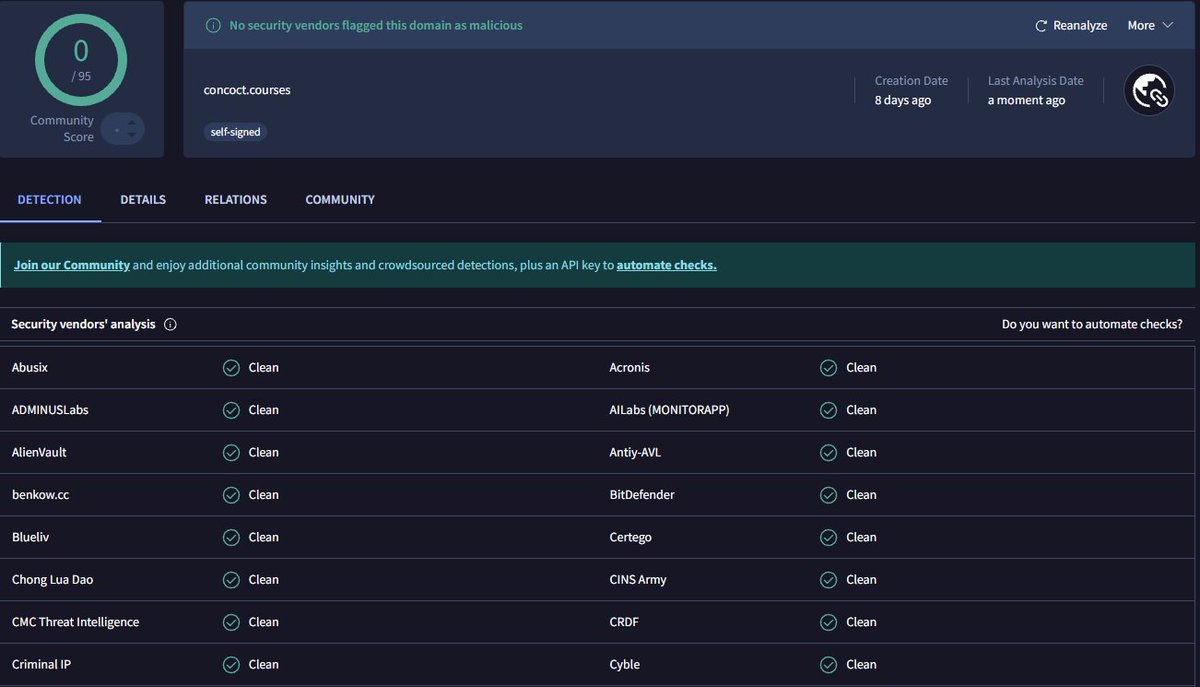This screenshot has width=1200, height=687.
Task: Select the Criminal IP vendor name
Action: coord(42,665)
